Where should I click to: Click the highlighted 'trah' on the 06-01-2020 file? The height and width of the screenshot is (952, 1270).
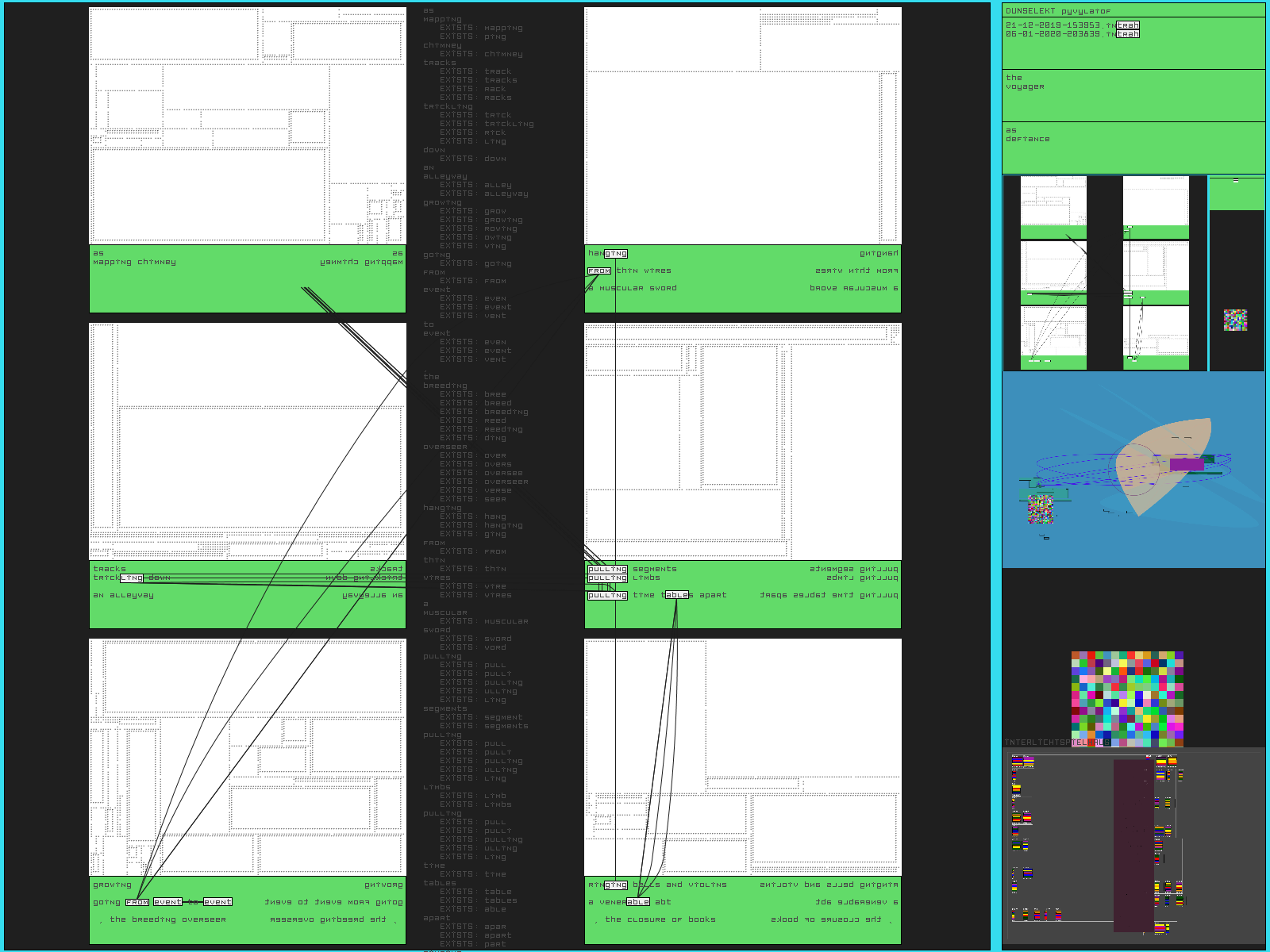tap(1128, 34)
